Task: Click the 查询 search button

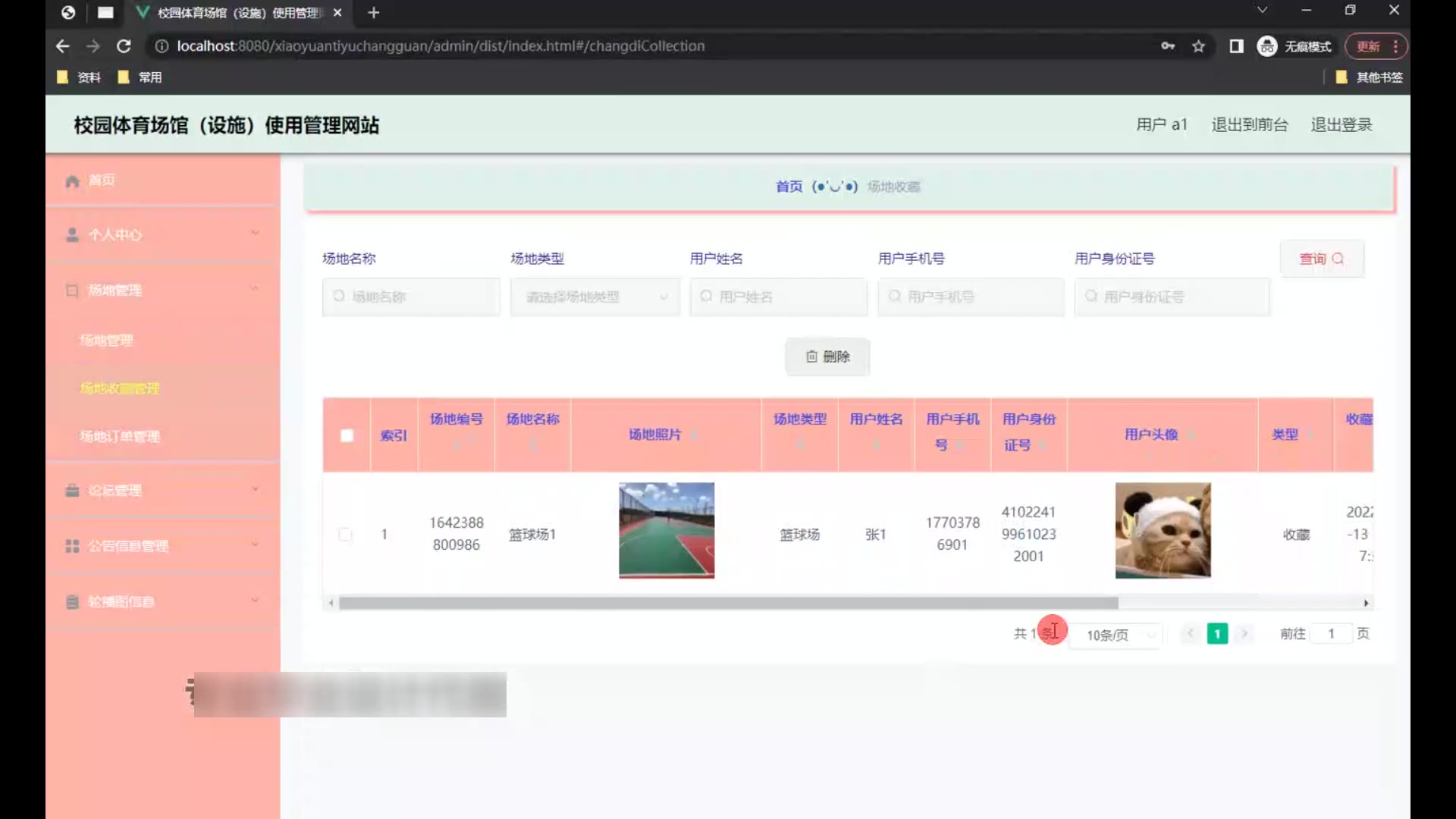Action: pyautogui.click(x=1322, y=259)
